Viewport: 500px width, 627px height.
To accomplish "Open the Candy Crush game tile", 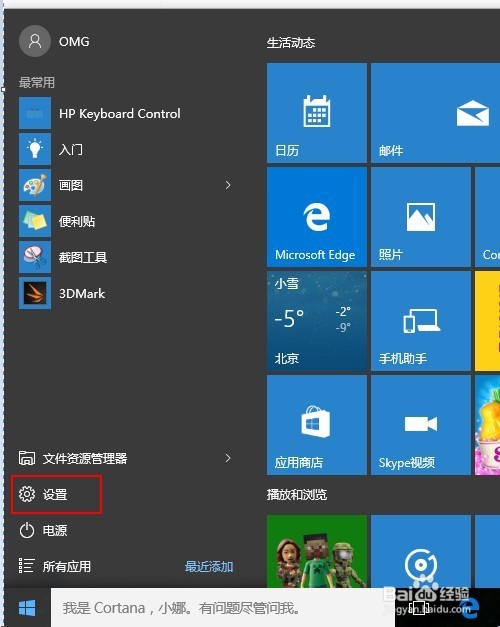I will tap(488, 425).
